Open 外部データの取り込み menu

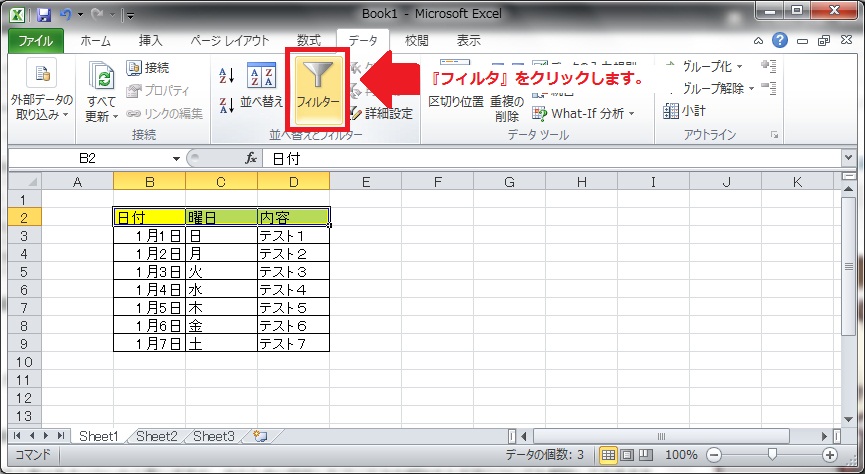point(41,90)
